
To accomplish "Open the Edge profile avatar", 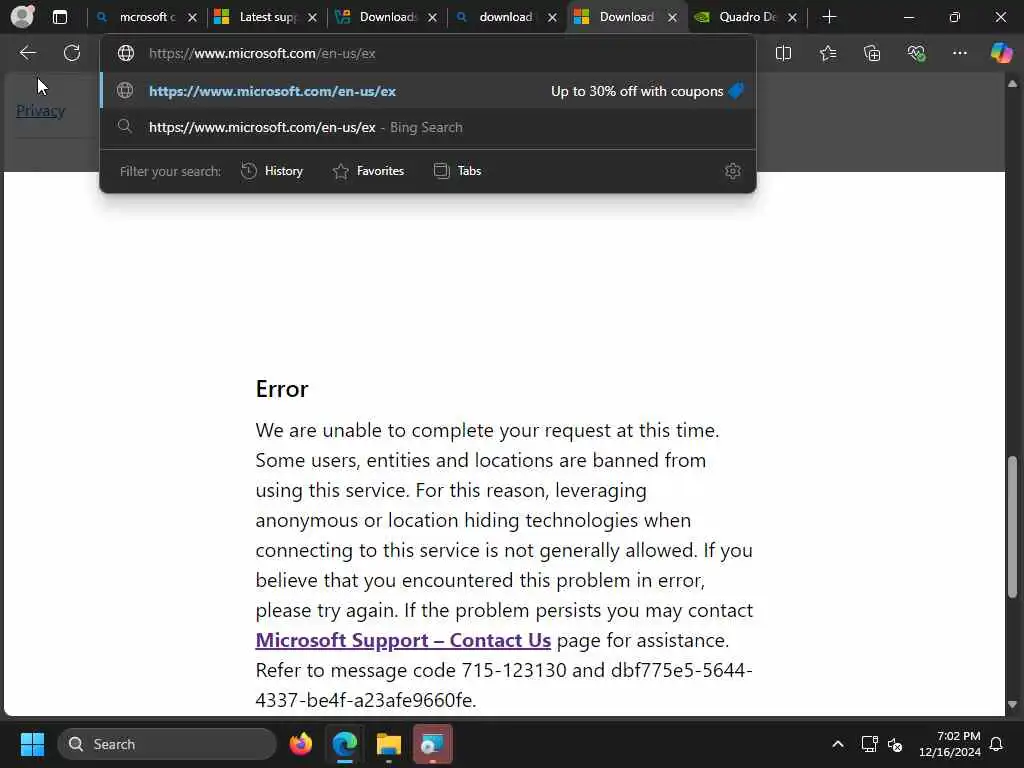I will 23,17.
